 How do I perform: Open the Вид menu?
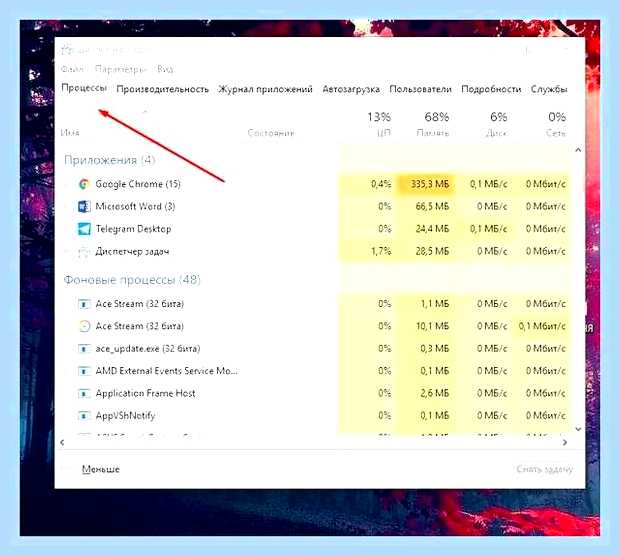pyautogui.click(x=165, y=69)
